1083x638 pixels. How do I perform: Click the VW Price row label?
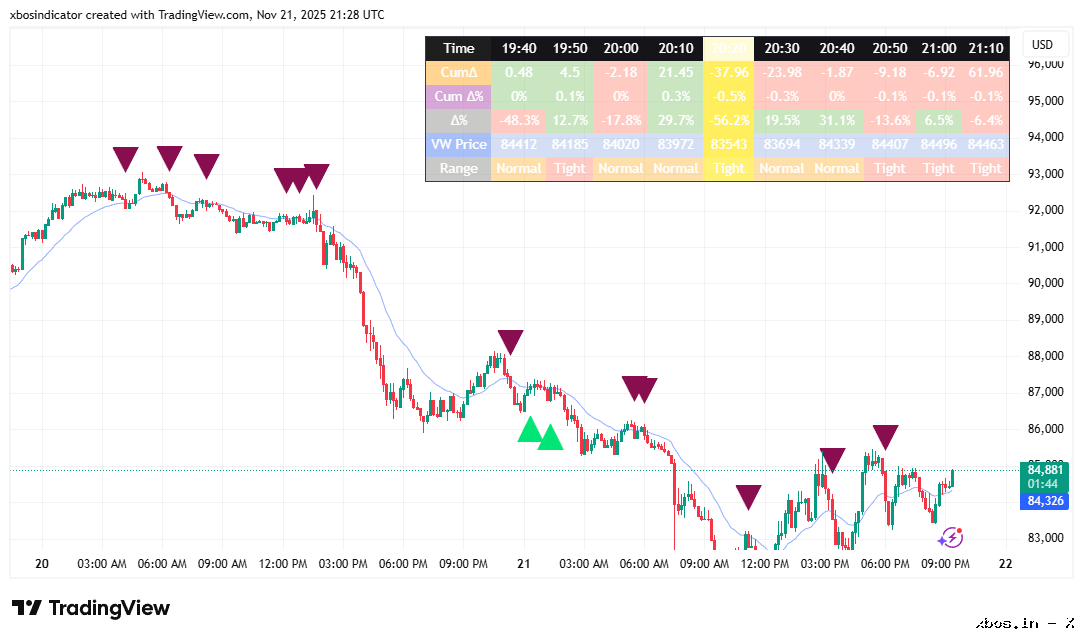coord(459,144)
